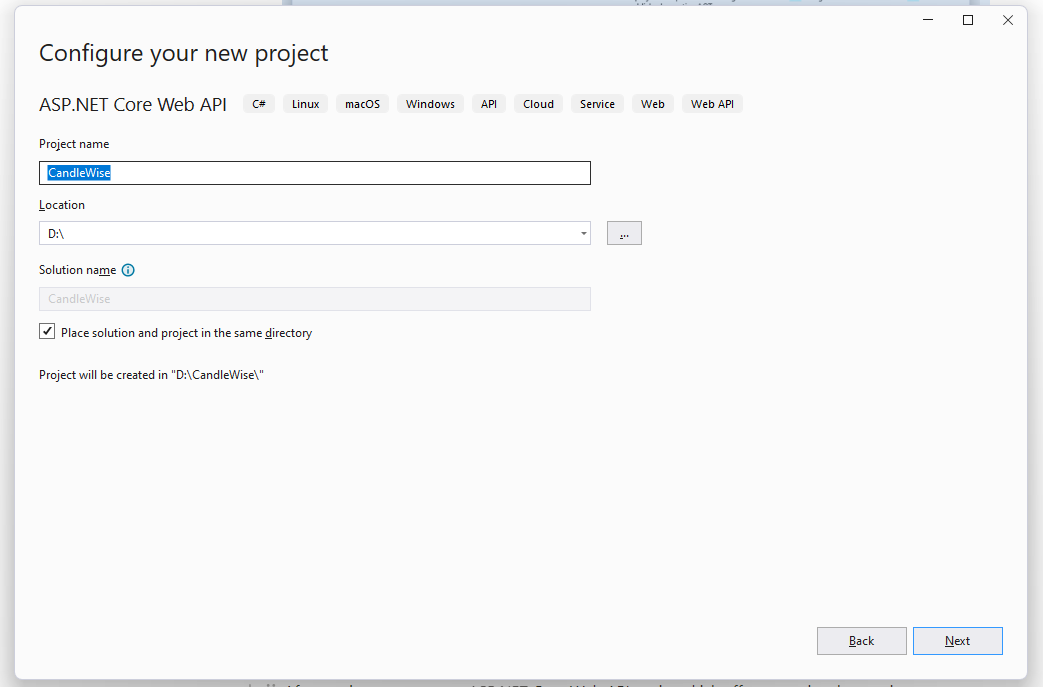Select the macOS platform tag
This screenshot has height=687, width=1043.
click(x=362, y=103)
